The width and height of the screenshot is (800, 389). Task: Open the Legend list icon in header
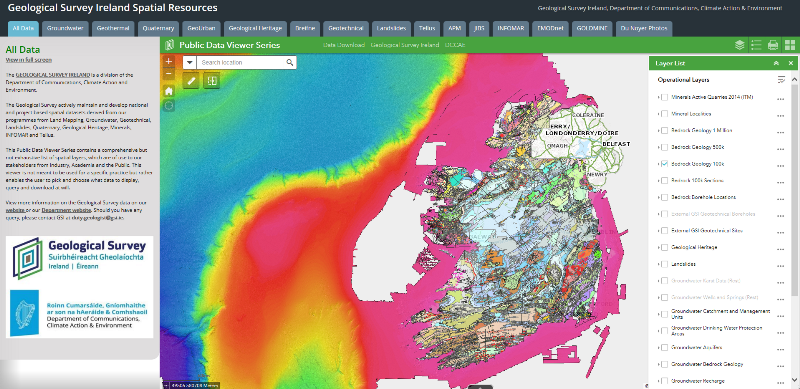pos(756,45)
